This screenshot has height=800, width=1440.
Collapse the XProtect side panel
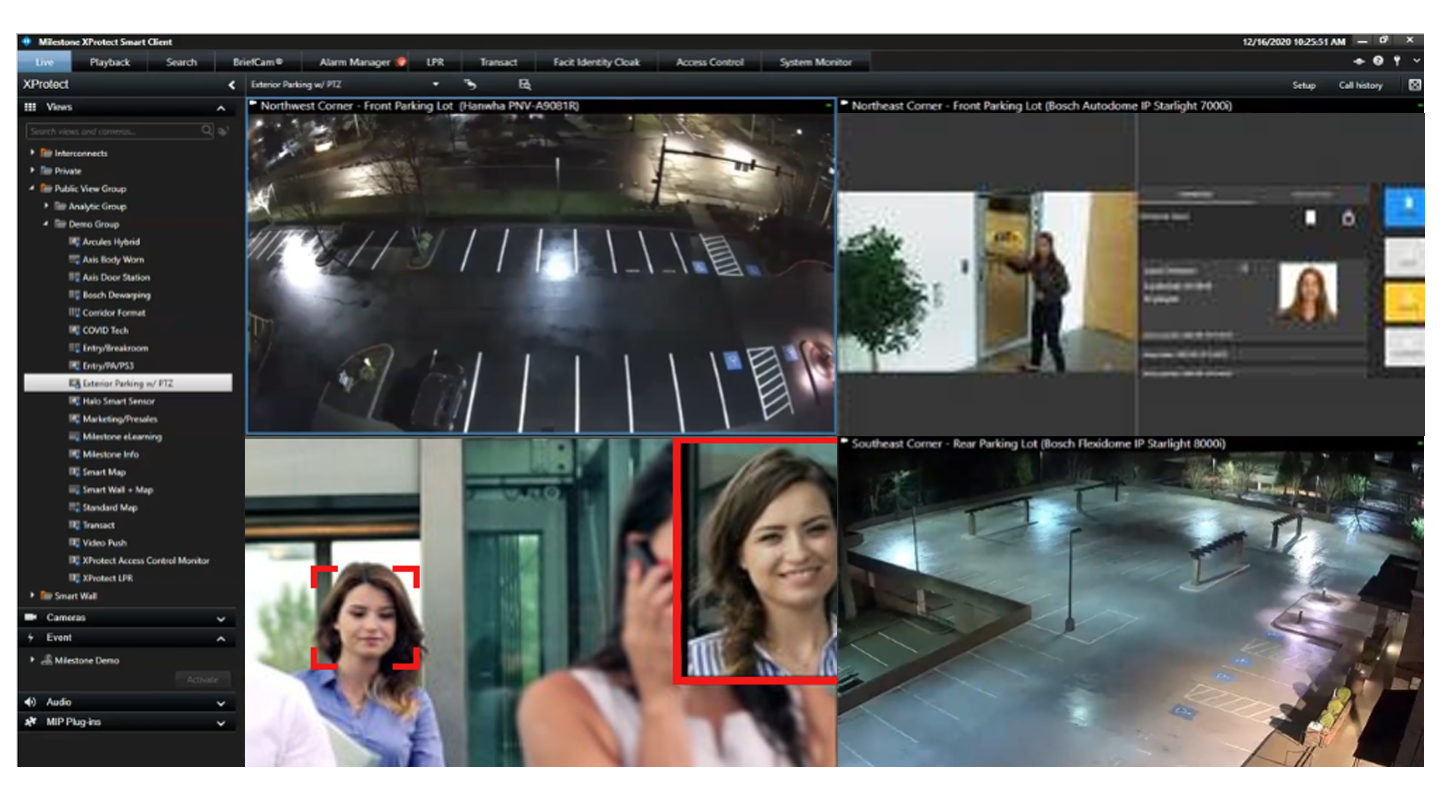[x=231, y=85]
